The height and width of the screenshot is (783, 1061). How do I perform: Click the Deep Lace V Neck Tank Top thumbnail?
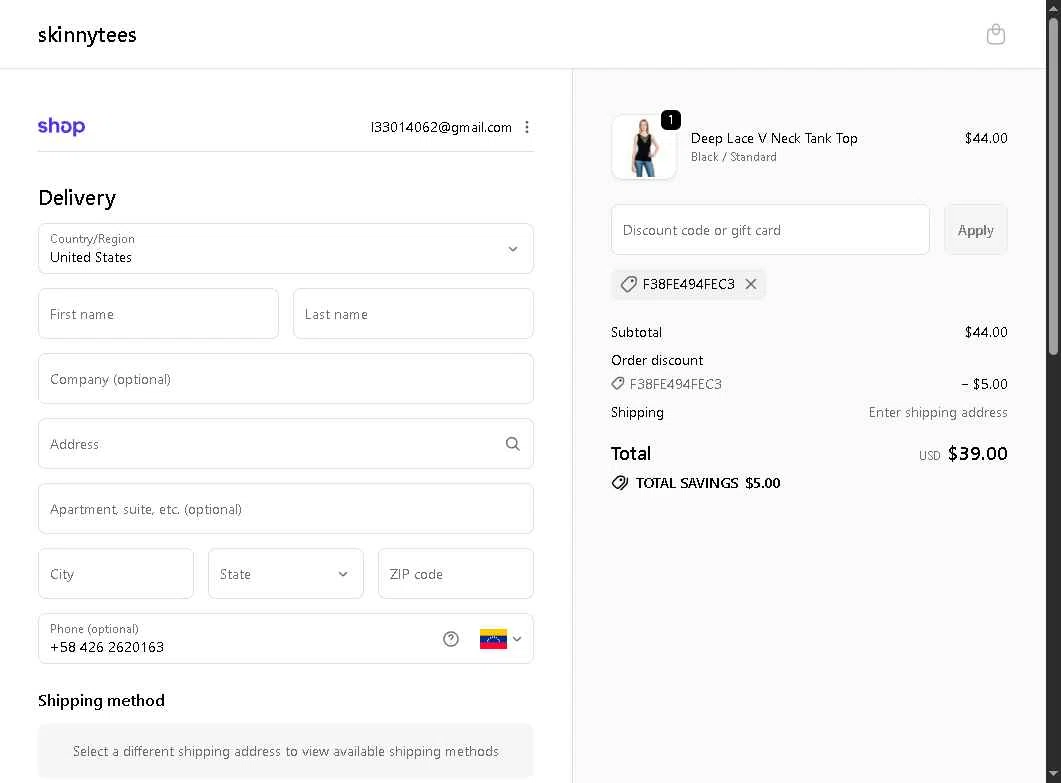(644, 147)
